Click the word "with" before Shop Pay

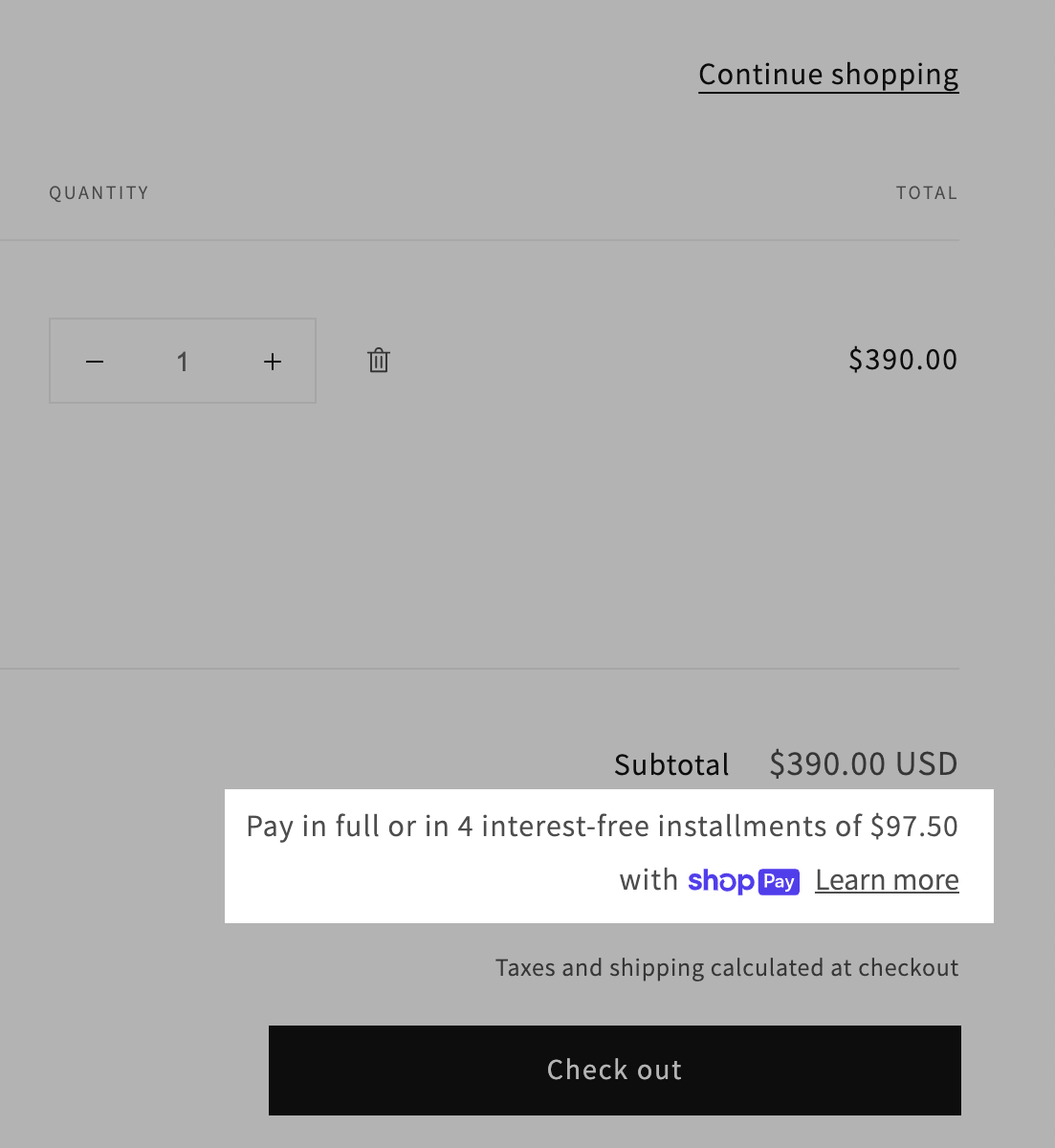[648, 880]
